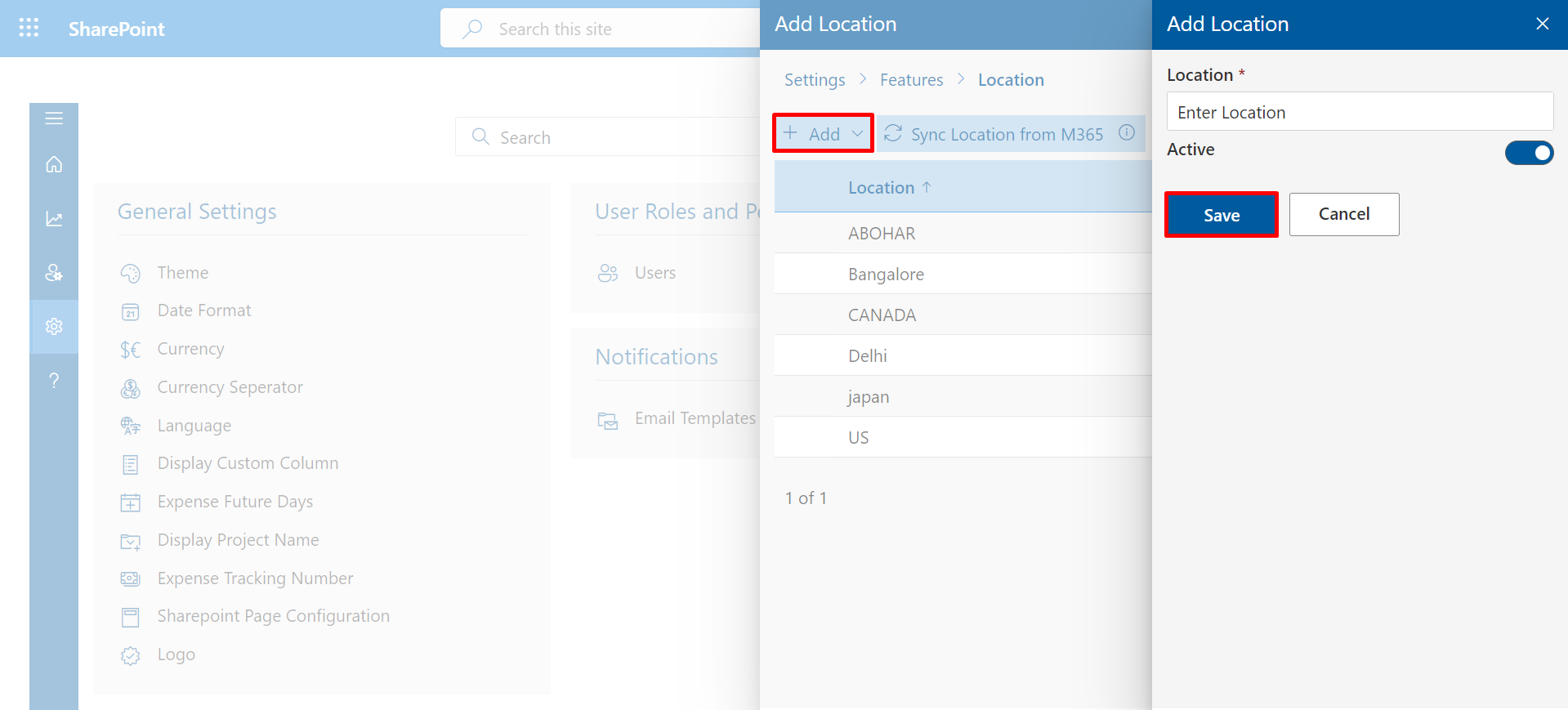The width and height of the screenshot is (1568, 710).
Task: Cancel adding the location
Action: pyautogui.click(x=1344, y=214)
